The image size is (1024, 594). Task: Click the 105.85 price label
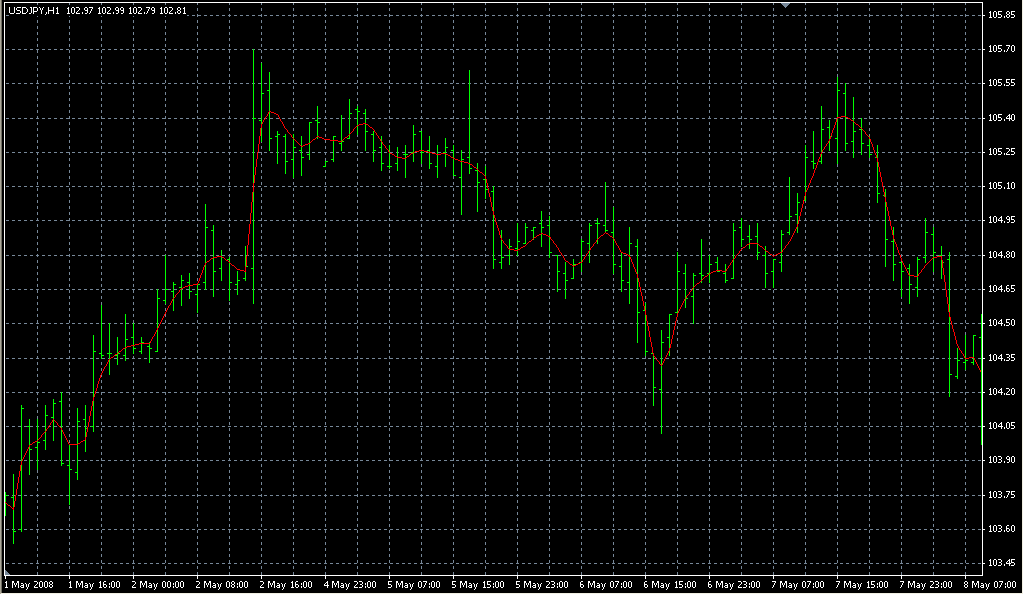1002,14
